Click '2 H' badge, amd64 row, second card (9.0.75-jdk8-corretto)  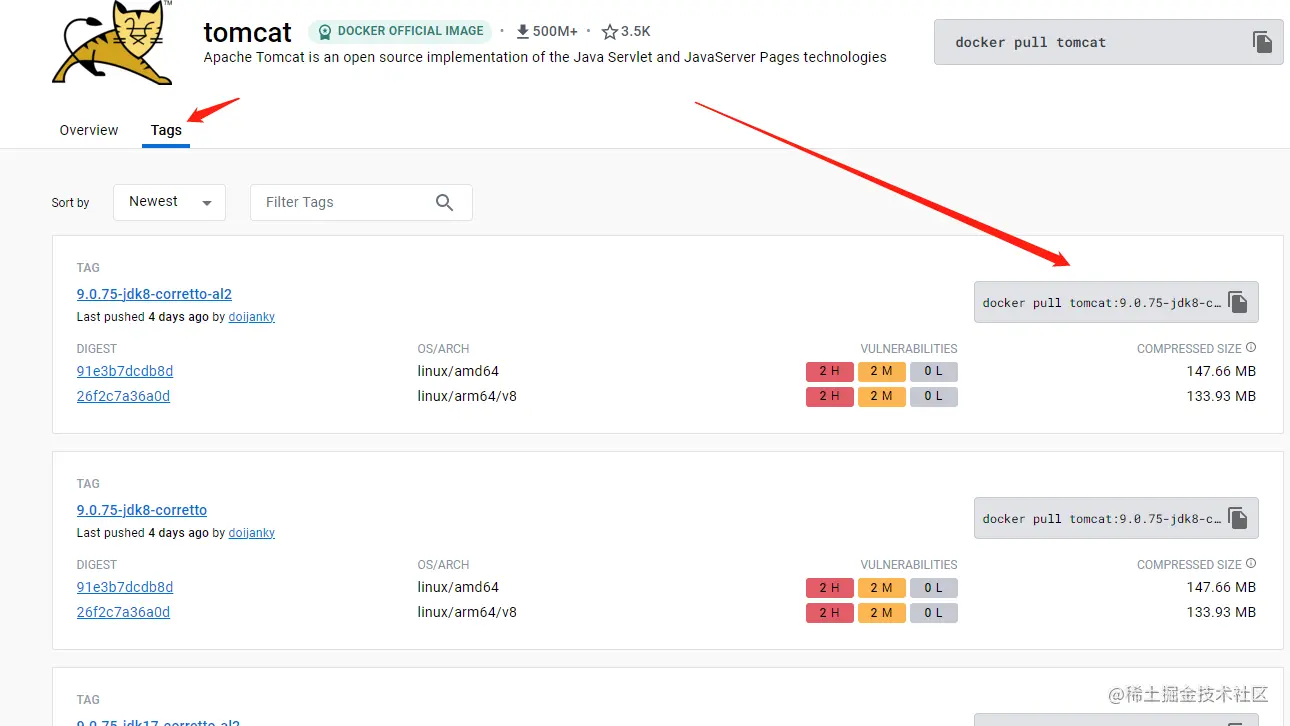pyautogui.click(x=830, y=587)
